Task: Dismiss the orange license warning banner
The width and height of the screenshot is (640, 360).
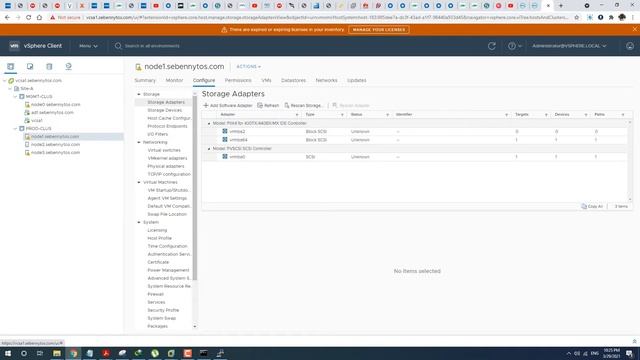Action: (x=635, y=29)
